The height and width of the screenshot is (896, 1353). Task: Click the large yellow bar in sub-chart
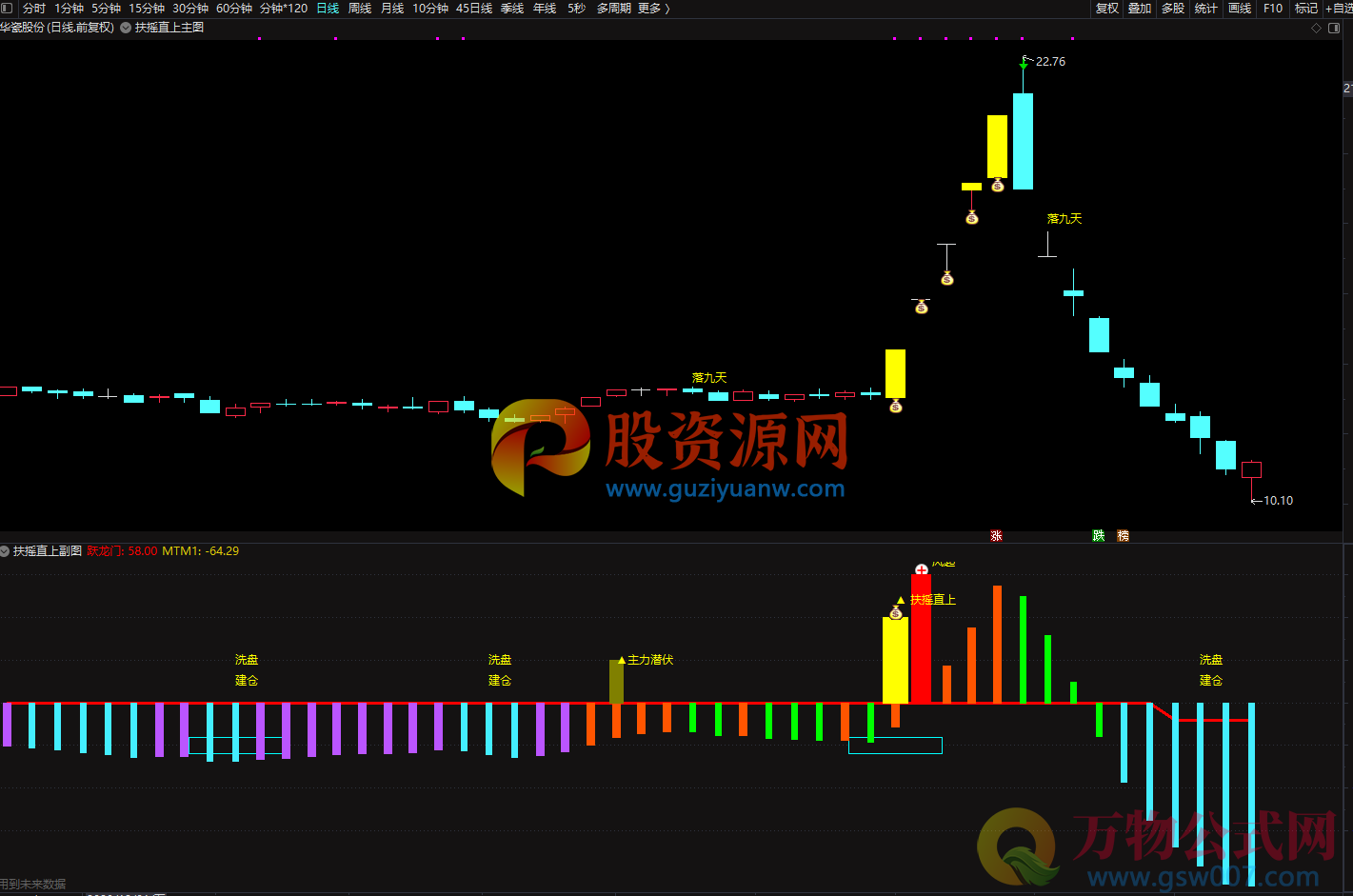(x=895, y=660)
